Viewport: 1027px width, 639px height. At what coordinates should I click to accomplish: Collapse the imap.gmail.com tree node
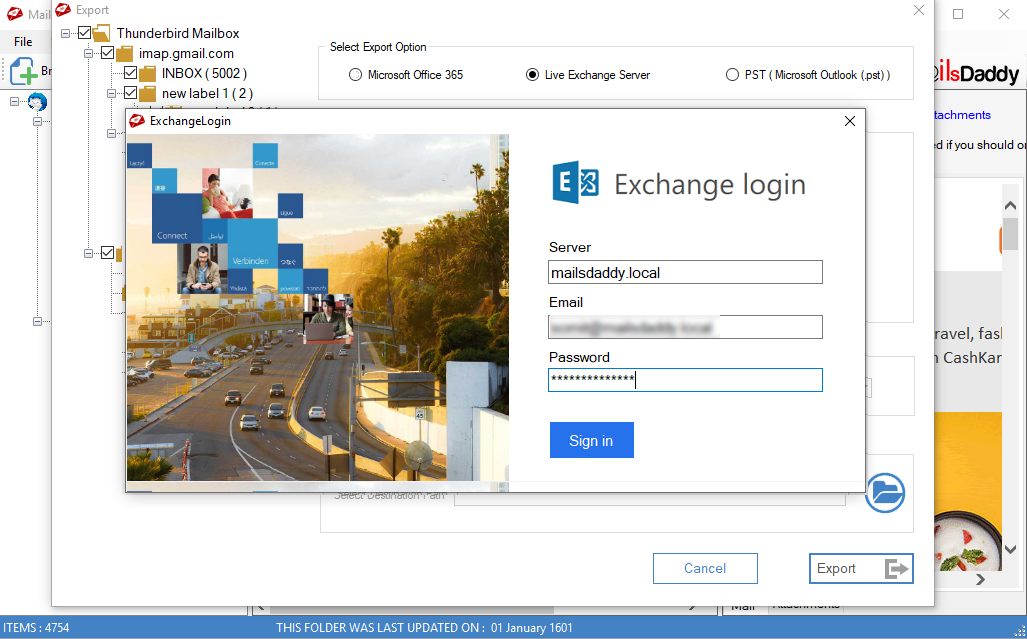pyautogui.click(x=89, y=53)
